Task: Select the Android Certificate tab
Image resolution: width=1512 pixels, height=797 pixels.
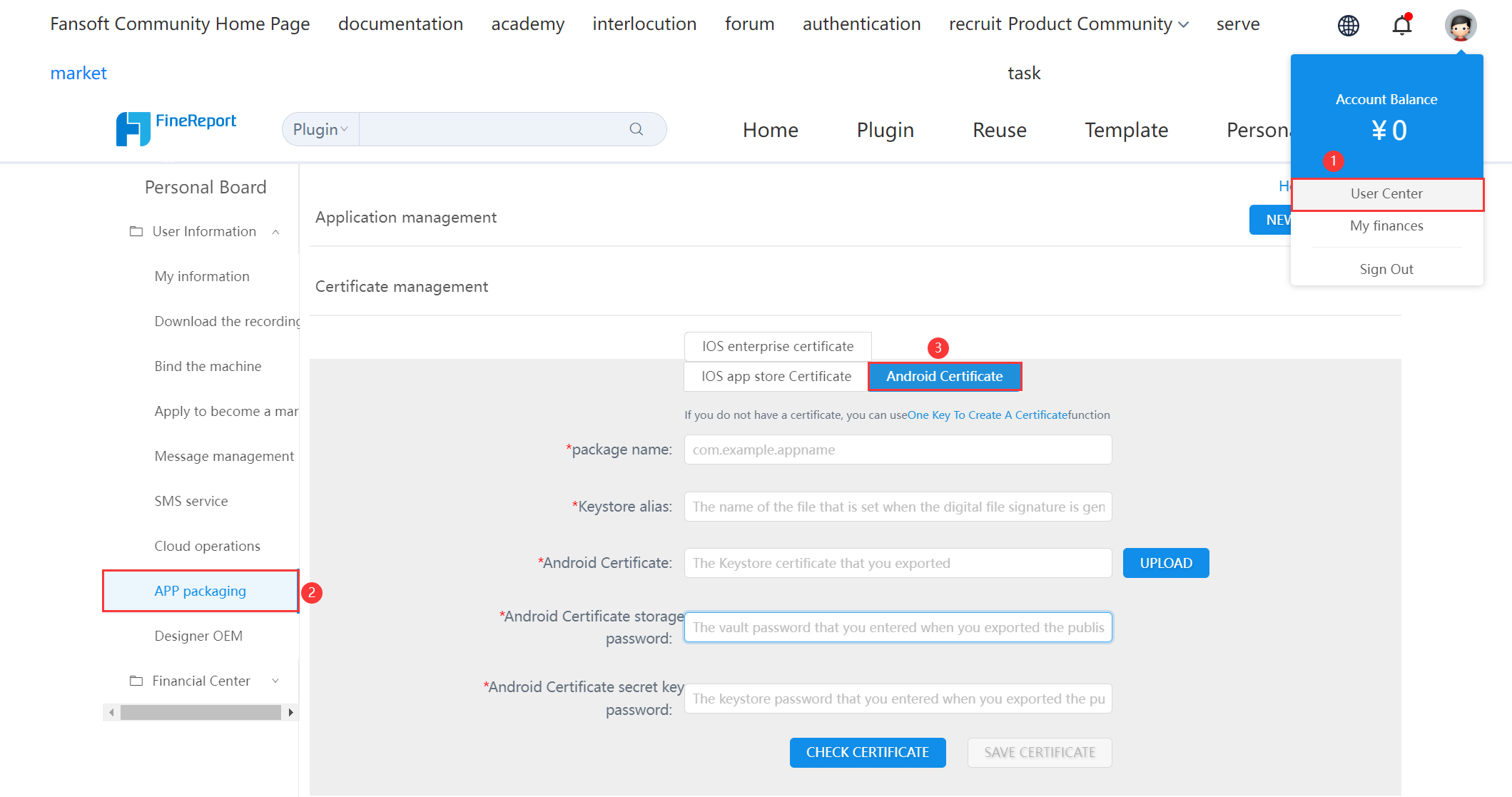Action: (x=945, y=376)
